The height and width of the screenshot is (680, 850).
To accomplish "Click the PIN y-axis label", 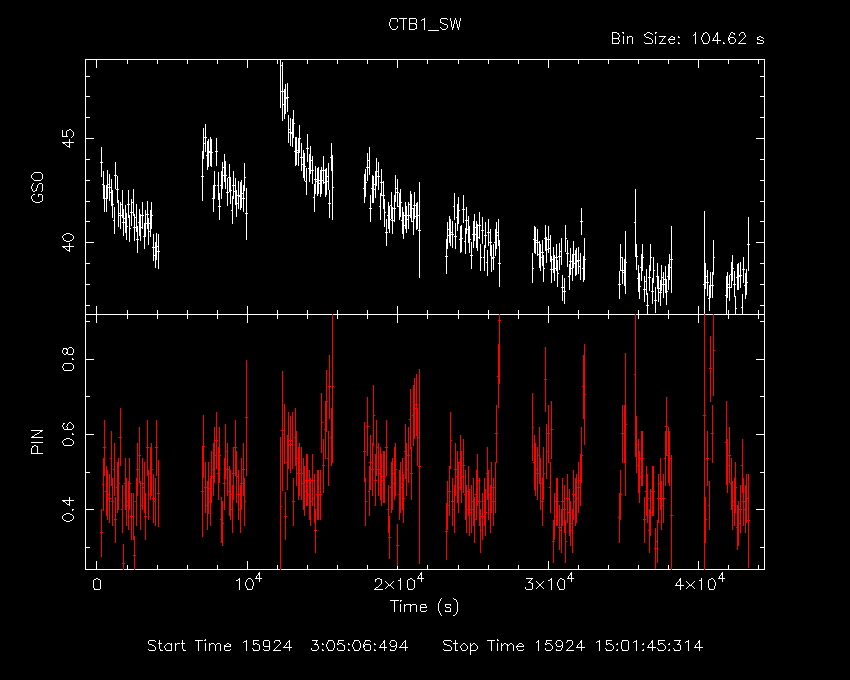I will pyautogui.click(x=37, y=441).
